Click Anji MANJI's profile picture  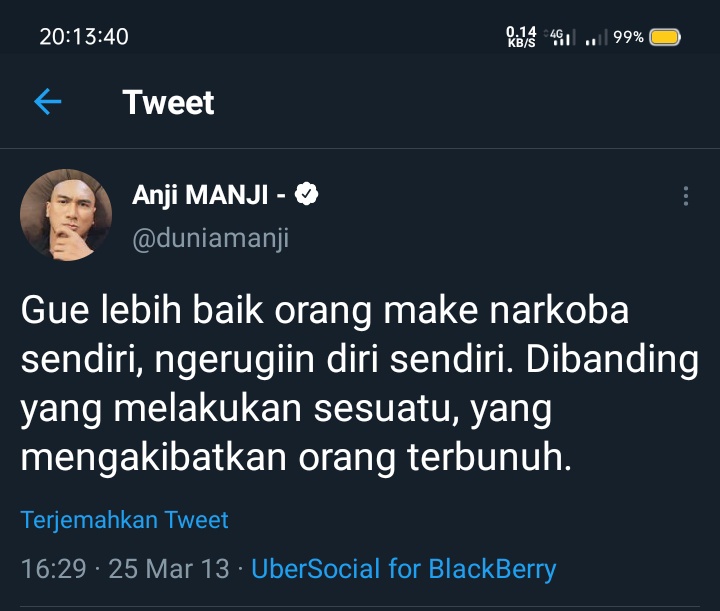tap(66, 215)
